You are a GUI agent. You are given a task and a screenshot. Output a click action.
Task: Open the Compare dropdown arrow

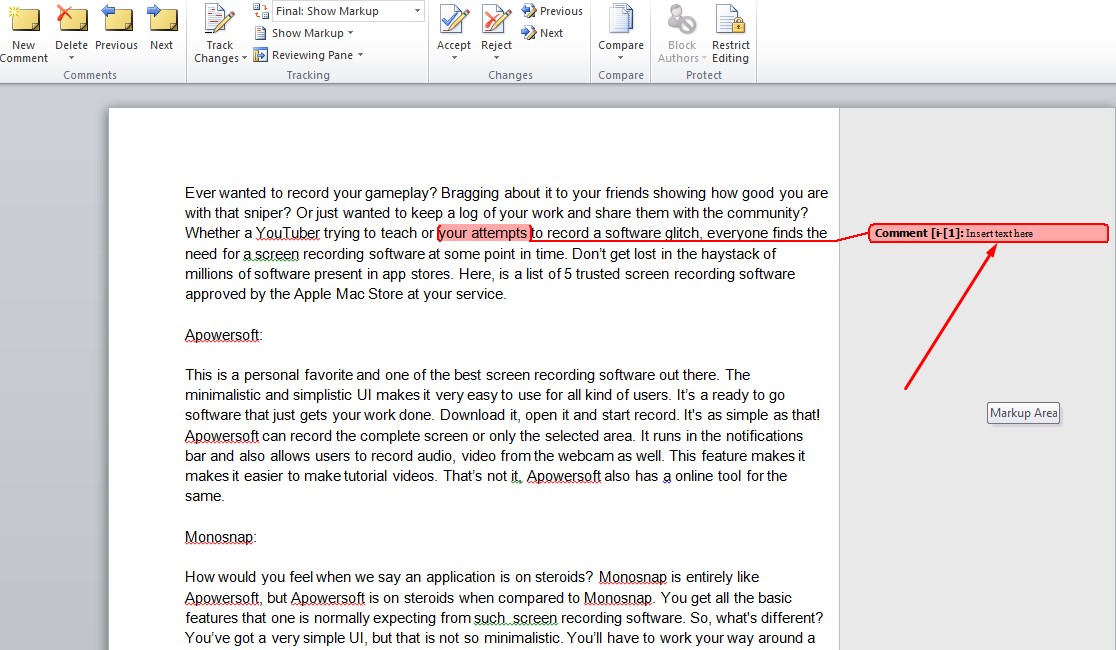[621, 58]
